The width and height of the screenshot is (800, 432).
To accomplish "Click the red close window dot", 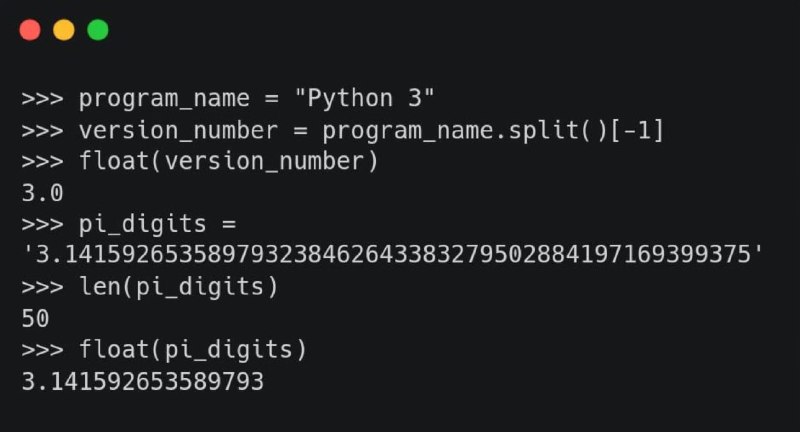I will (30, 30).
